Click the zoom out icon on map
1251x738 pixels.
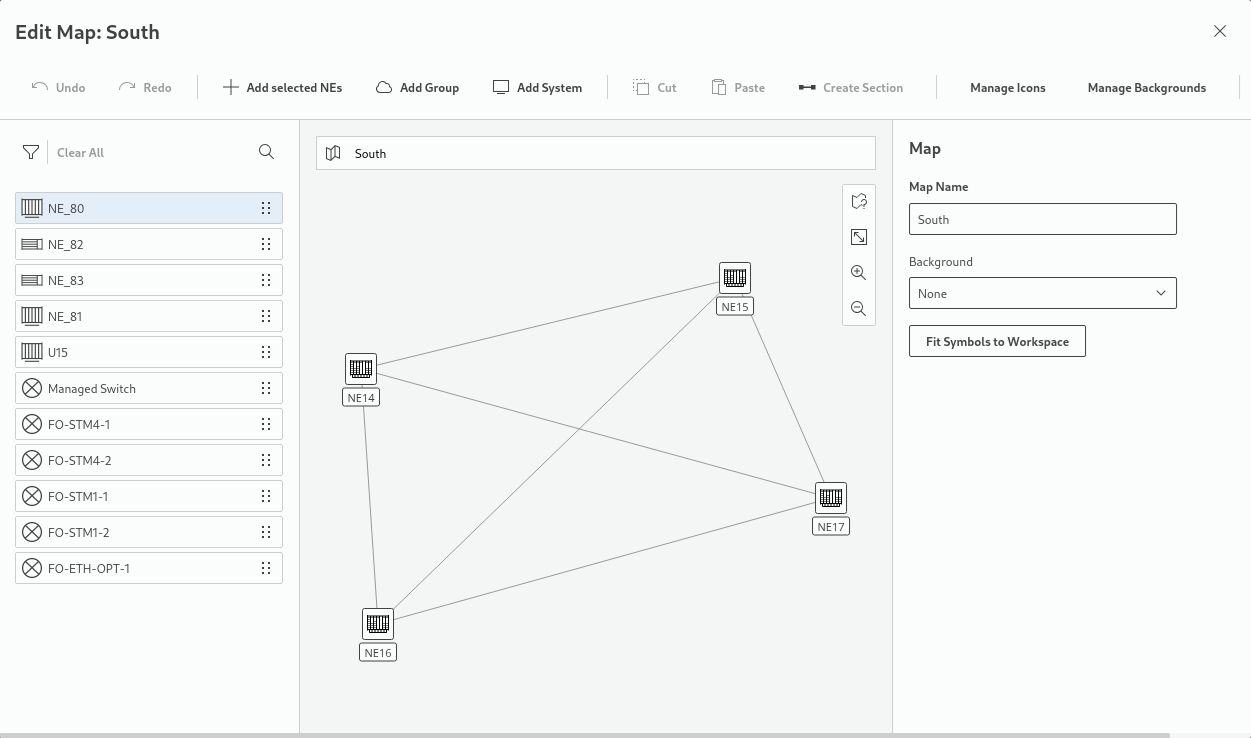(858, 309)
